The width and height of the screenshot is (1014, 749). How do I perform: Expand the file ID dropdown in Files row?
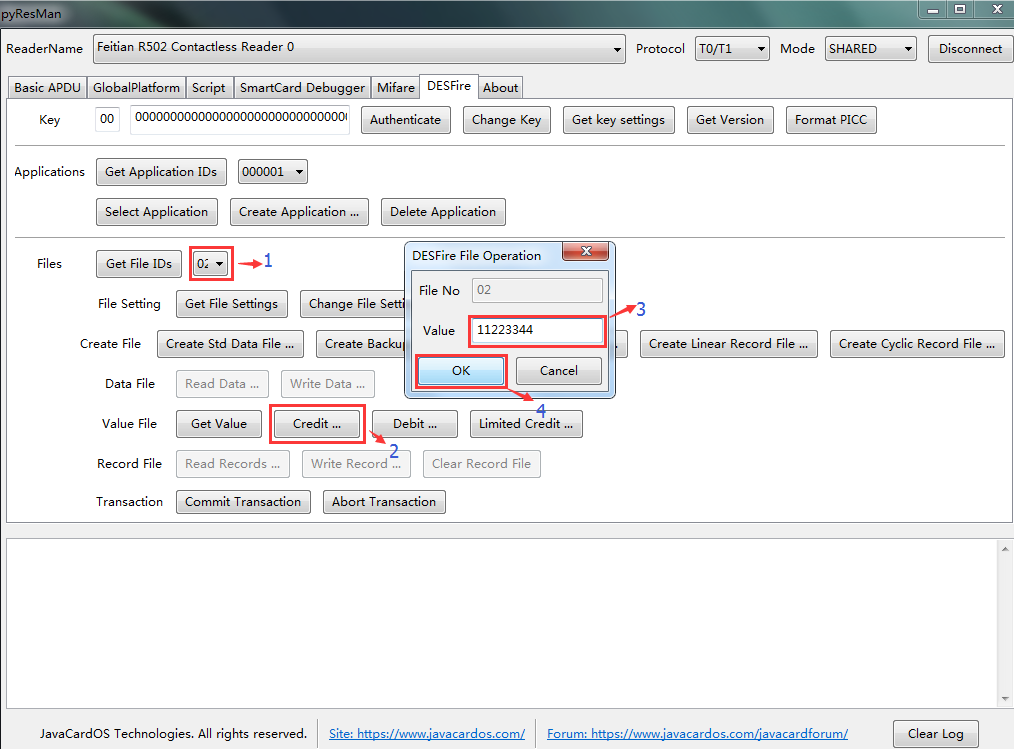point(211,263)
